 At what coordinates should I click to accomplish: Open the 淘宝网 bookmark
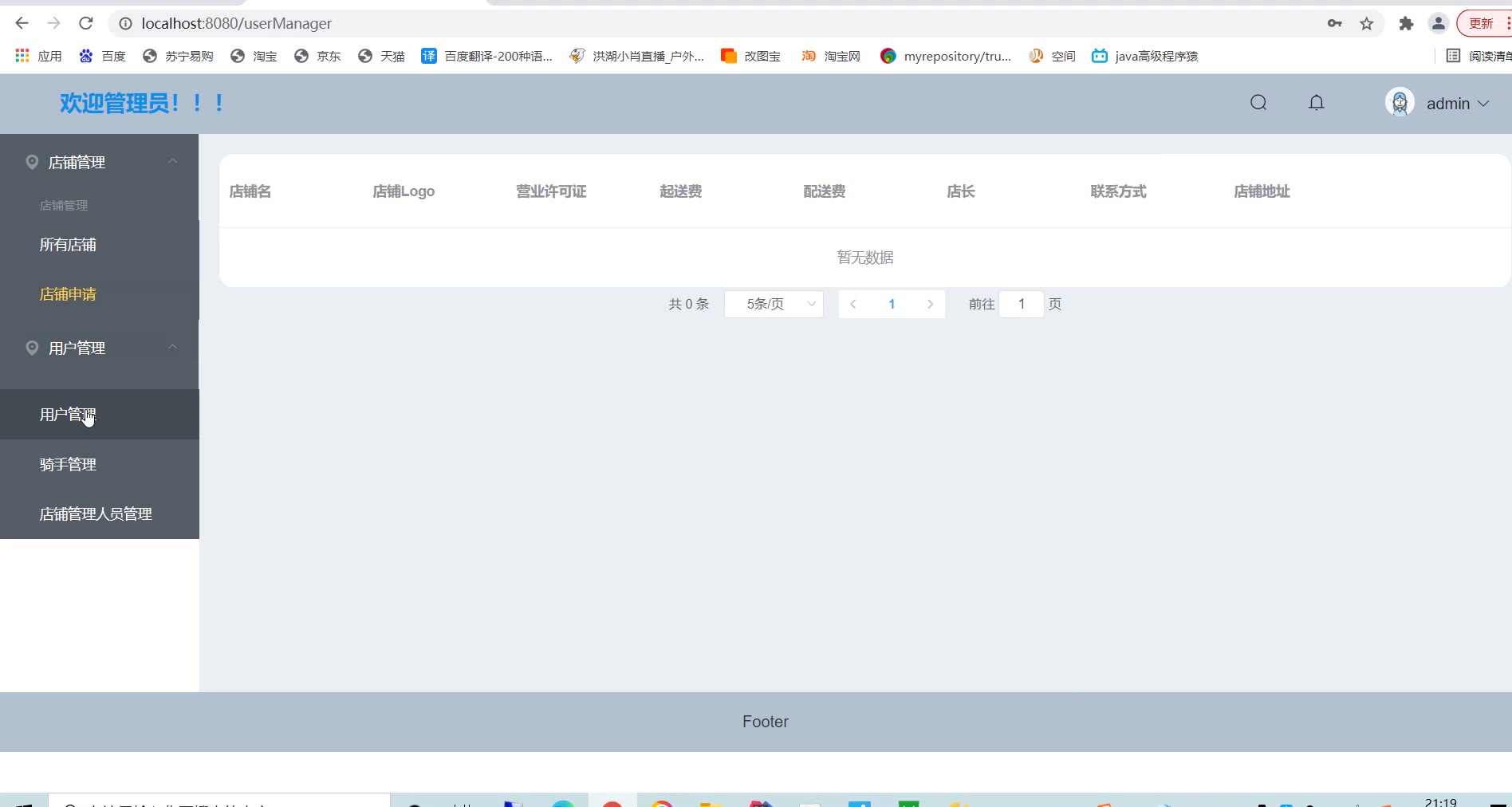point(831,56)
